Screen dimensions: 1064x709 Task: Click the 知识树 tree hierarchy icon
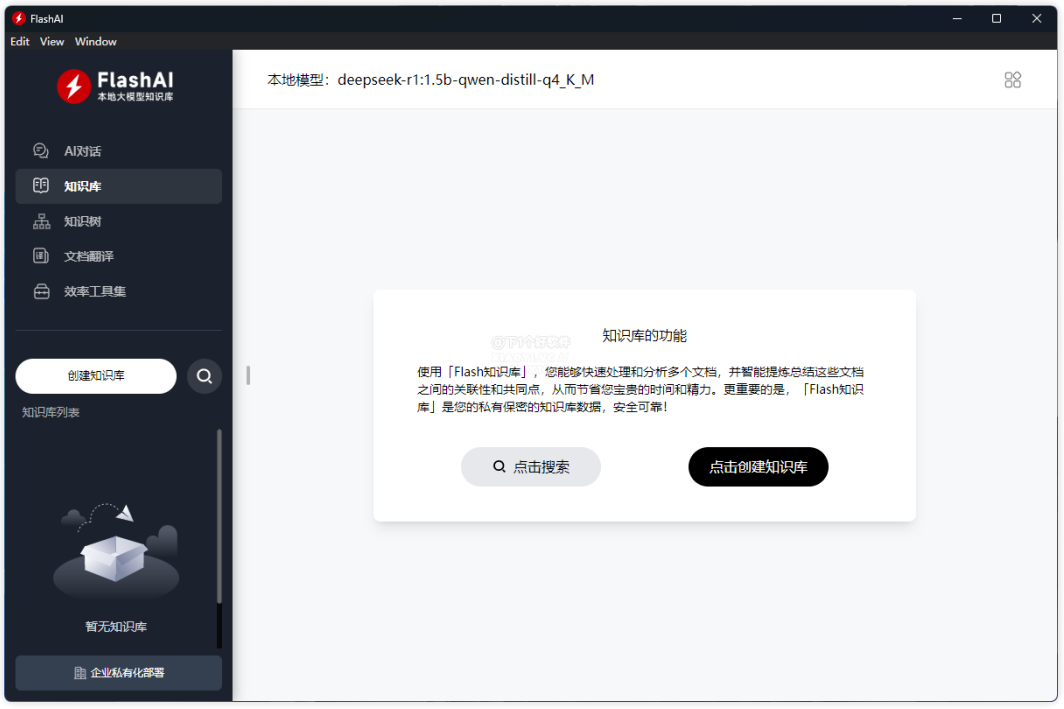41,221
